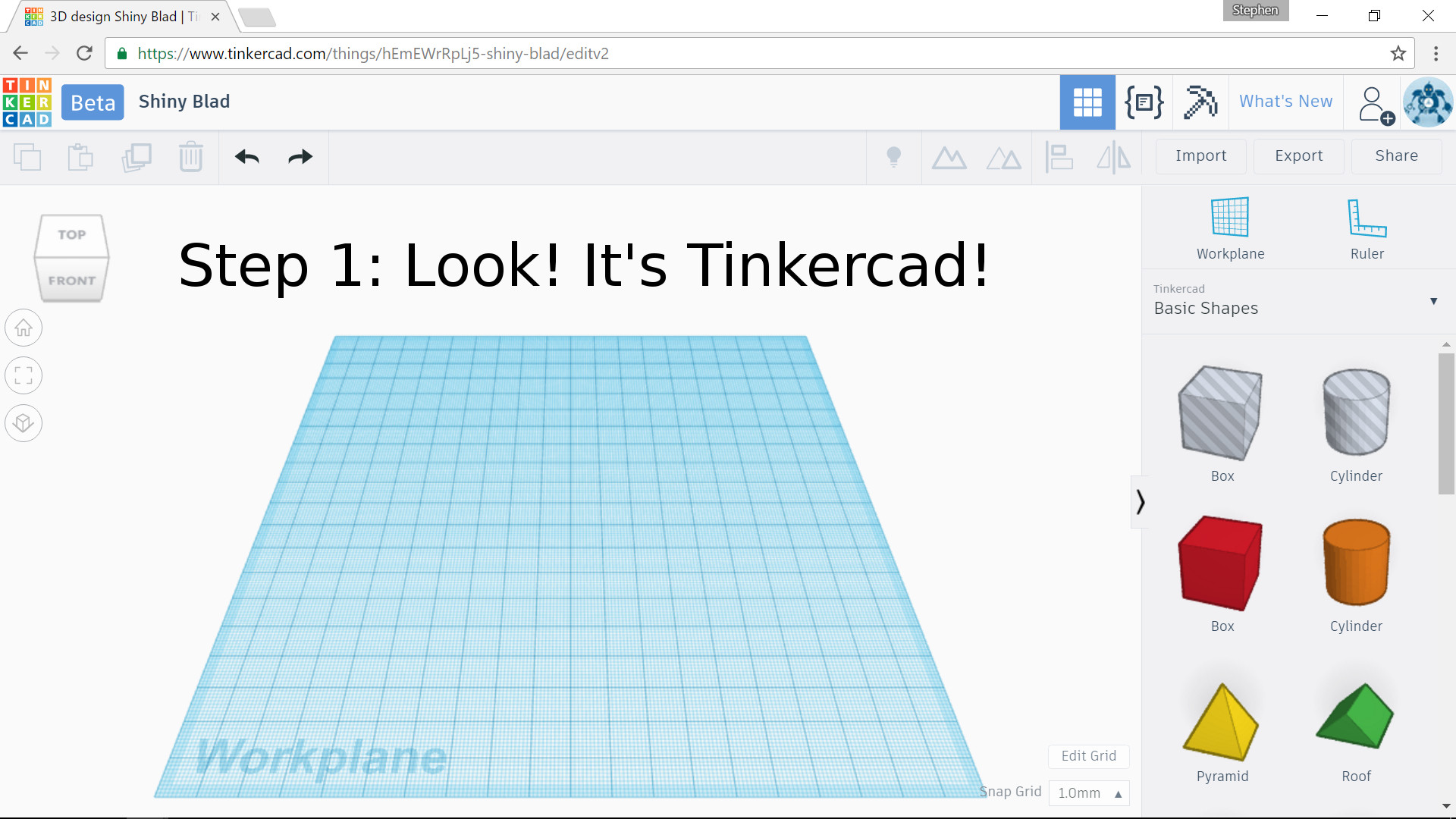This screenshot has width=1456, height=819.
Task: Open the Blocks code view icon
Action: (1144, 102)
